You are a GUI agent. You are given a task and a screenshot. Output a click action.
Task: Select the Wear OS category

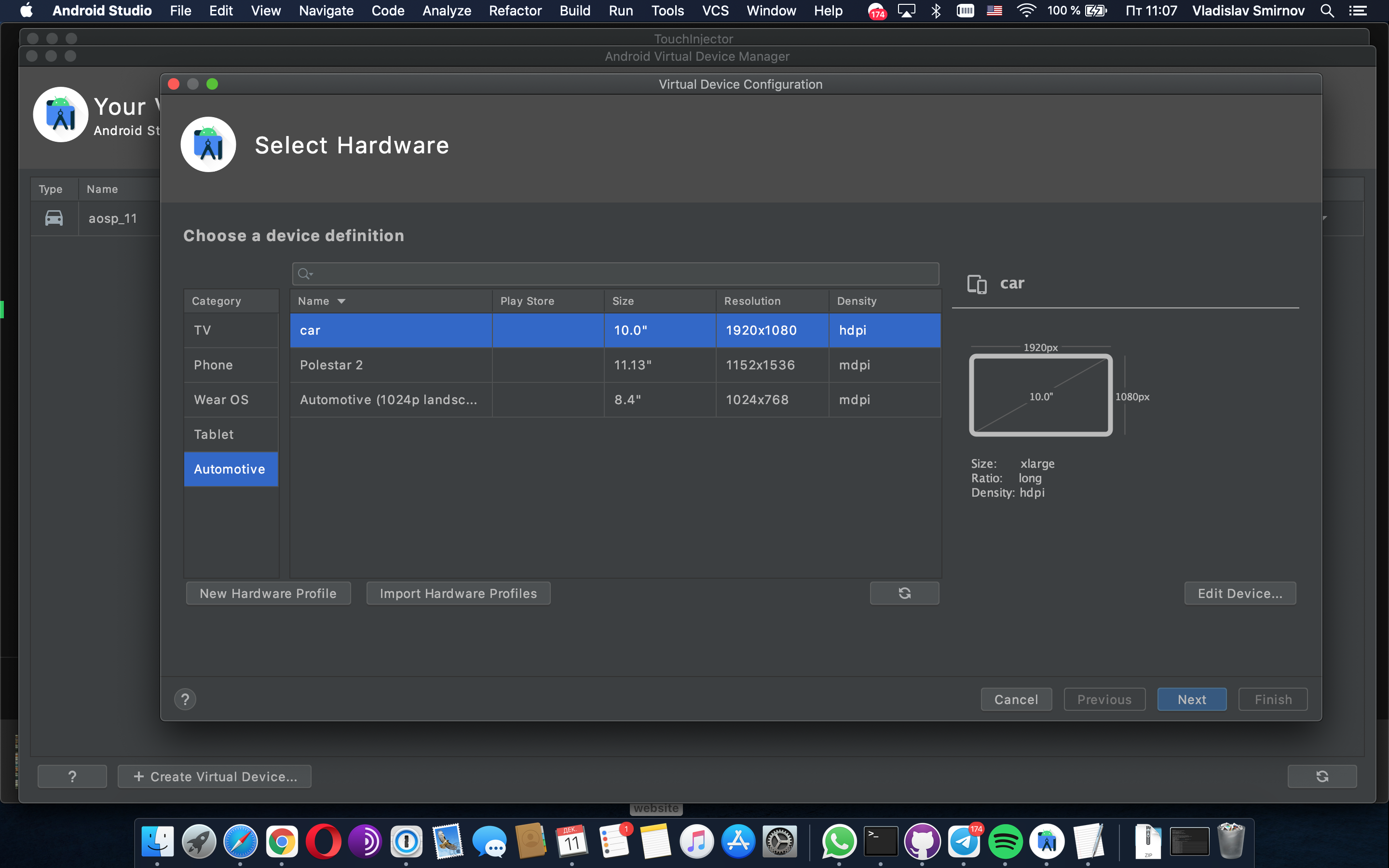pos(231,400)
